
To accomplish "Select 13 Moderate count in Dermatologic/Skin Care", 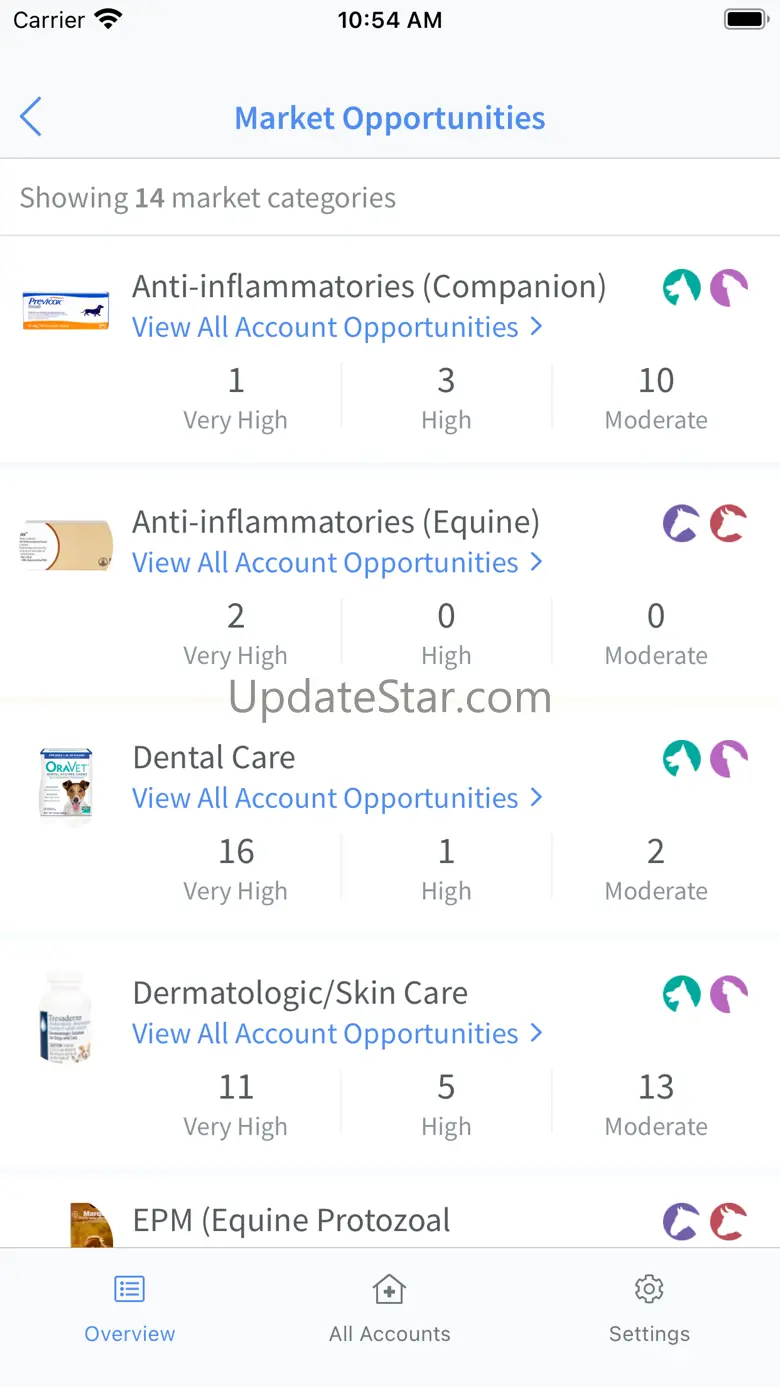I will [x=656, y=1087].
